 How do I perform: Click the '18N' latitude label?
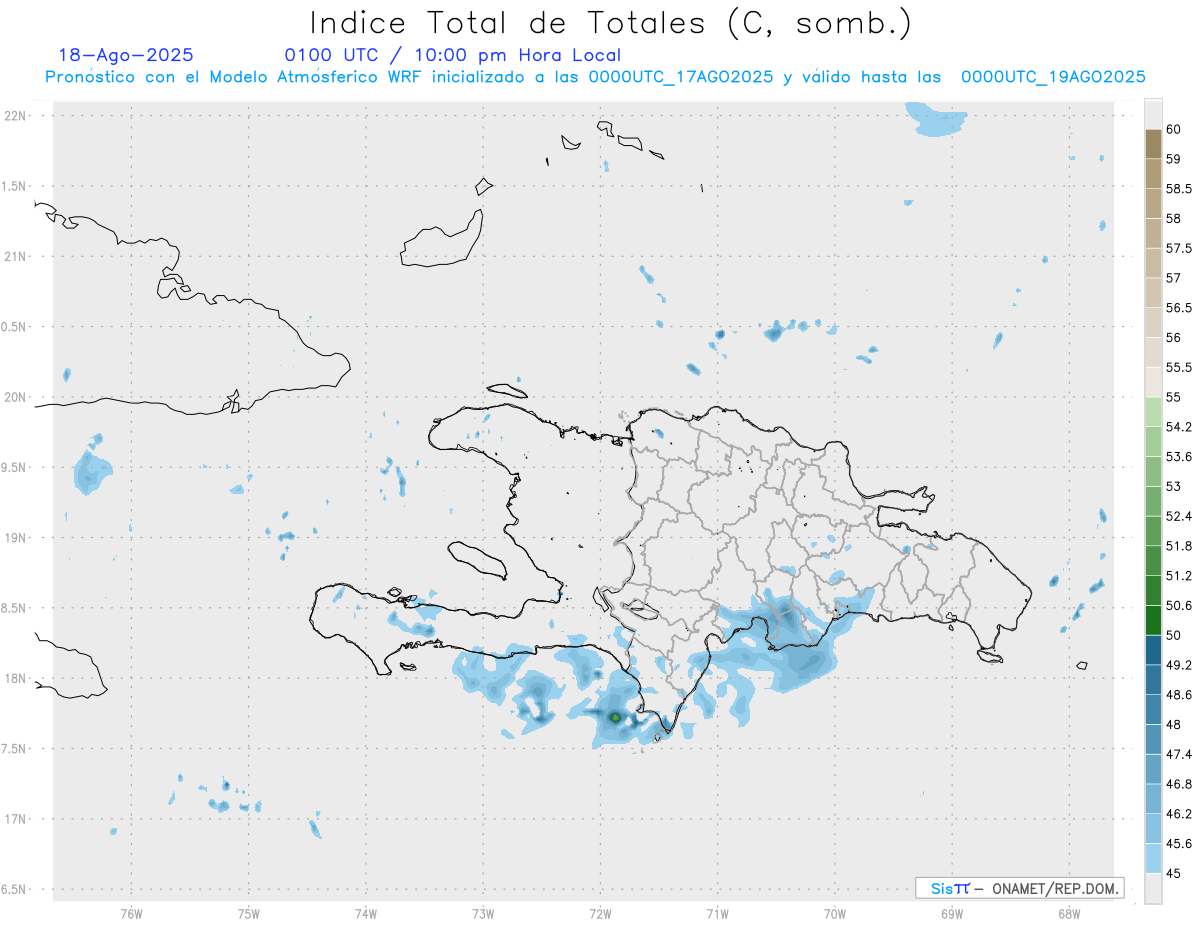tap(17, 678)
